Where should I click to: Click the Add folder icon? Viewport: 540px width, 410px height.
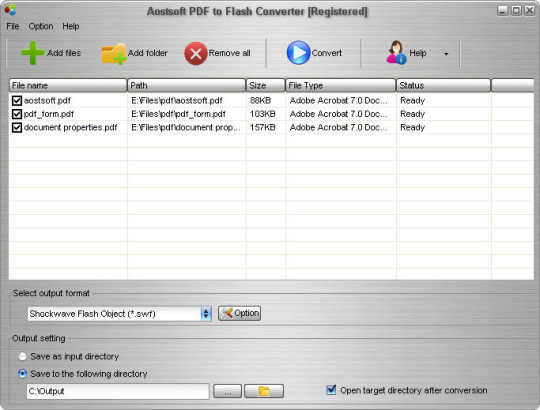(114, 53)
